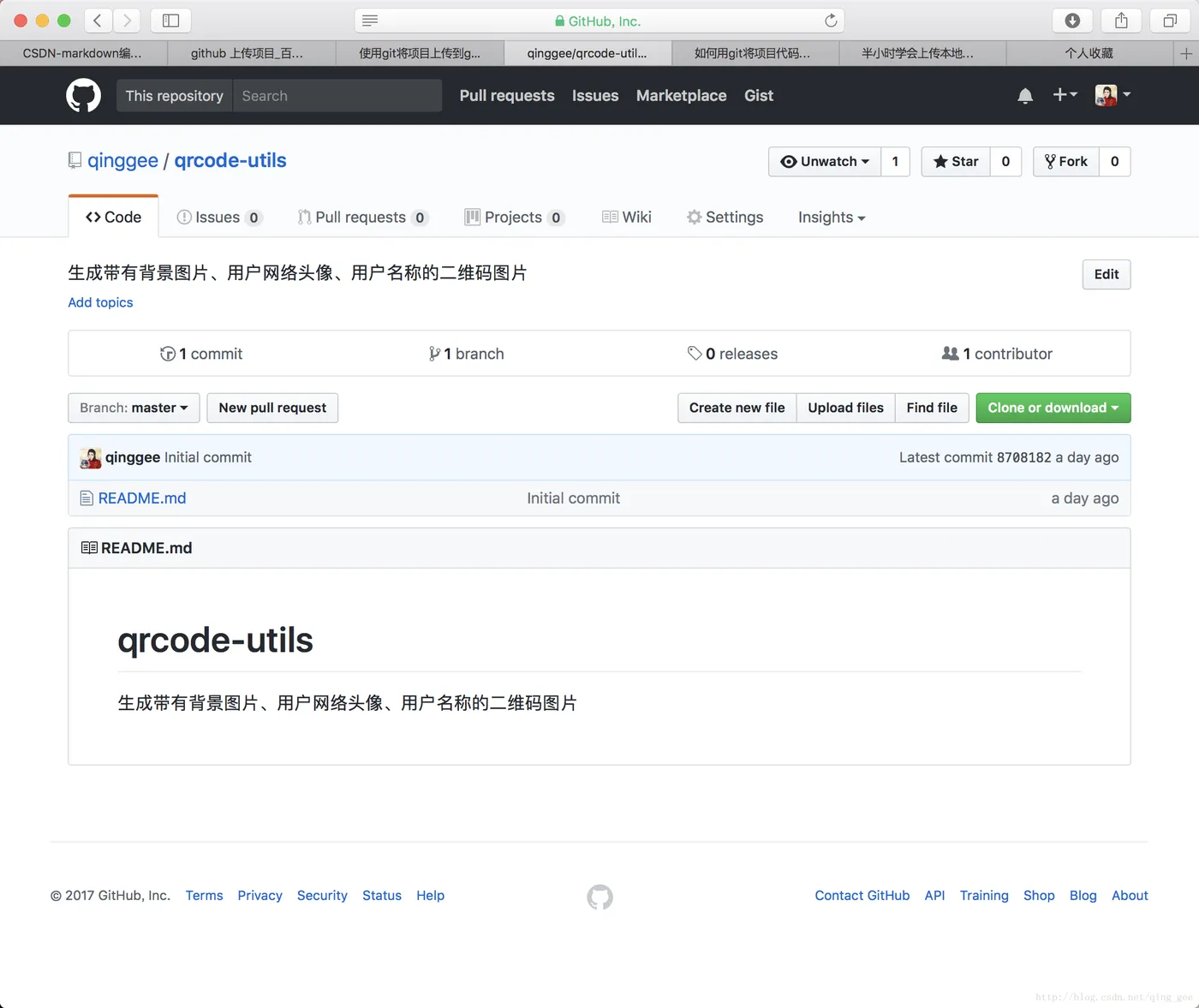Click qinggee avatar in commit row
The width and height of the screenshot is (1199, 1008).
click(x=91, y=457)
